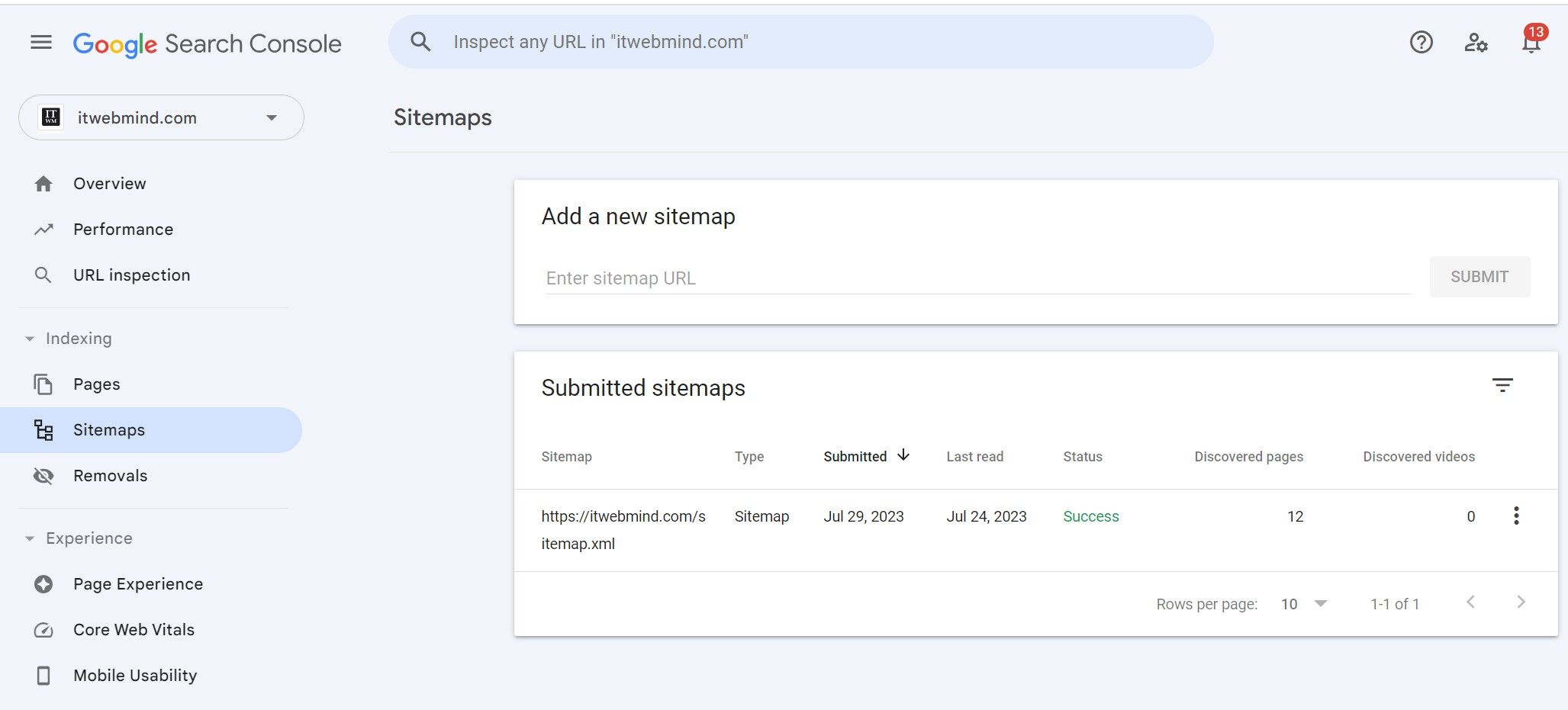
Task: Click the Submitted sort arrow
Action: click(903, 455)
